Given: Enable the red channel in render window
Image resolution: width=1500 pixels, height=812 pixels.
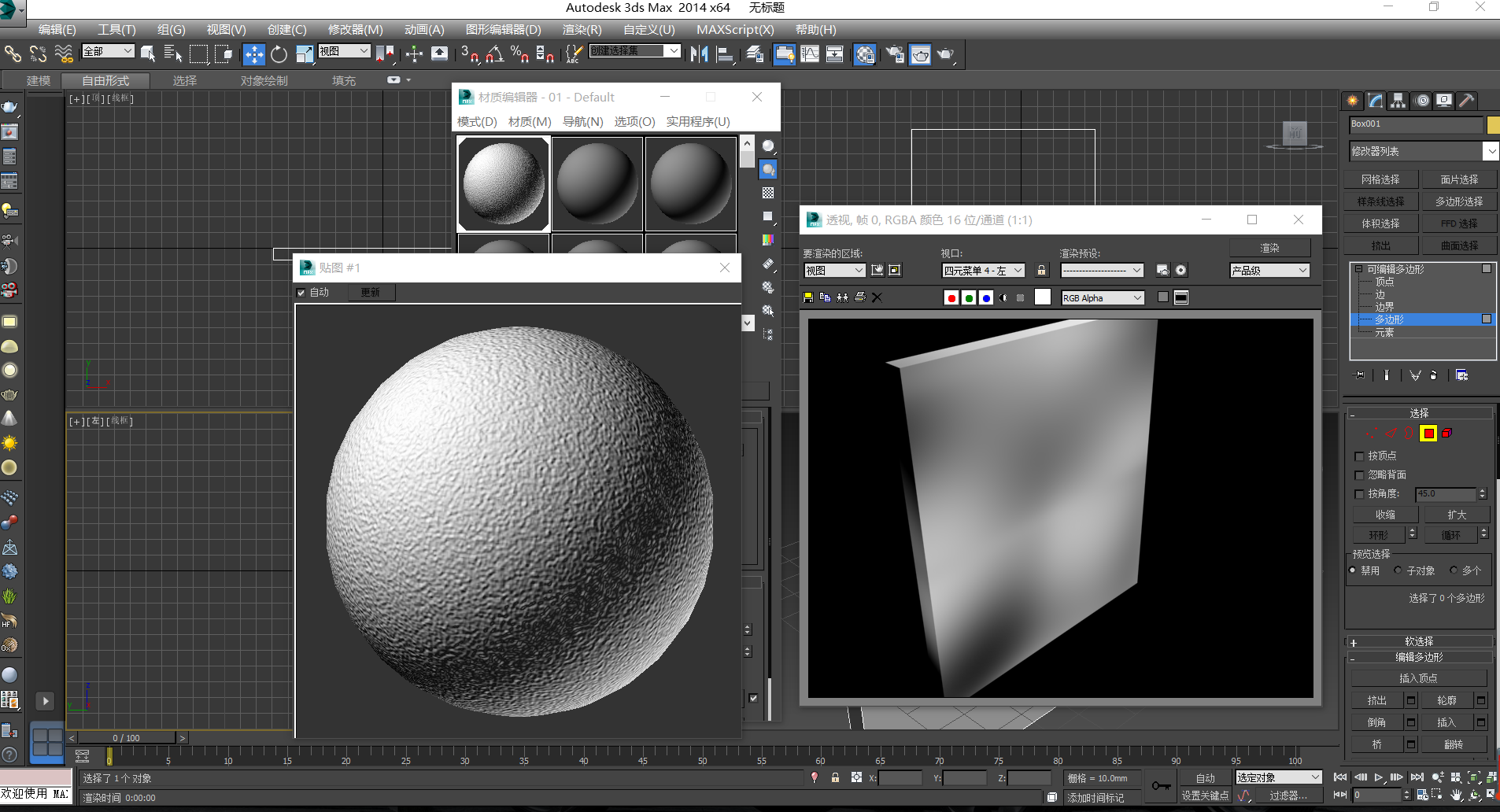Looking at the screenshot, I should [951, 297].
